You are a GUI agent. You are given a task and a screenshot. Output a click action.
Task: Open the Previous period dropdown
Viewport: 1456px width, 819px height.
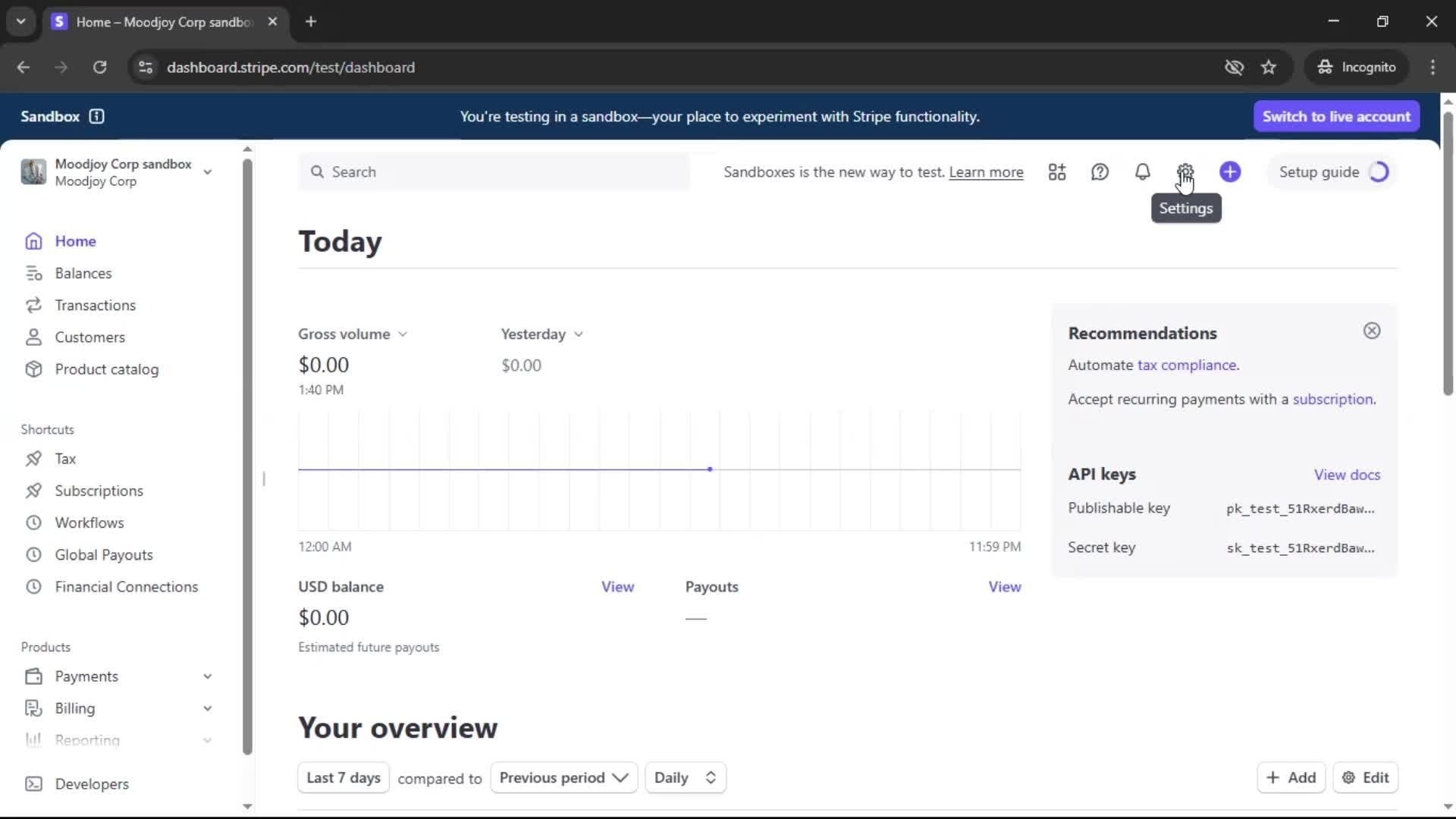coord(563,778)
